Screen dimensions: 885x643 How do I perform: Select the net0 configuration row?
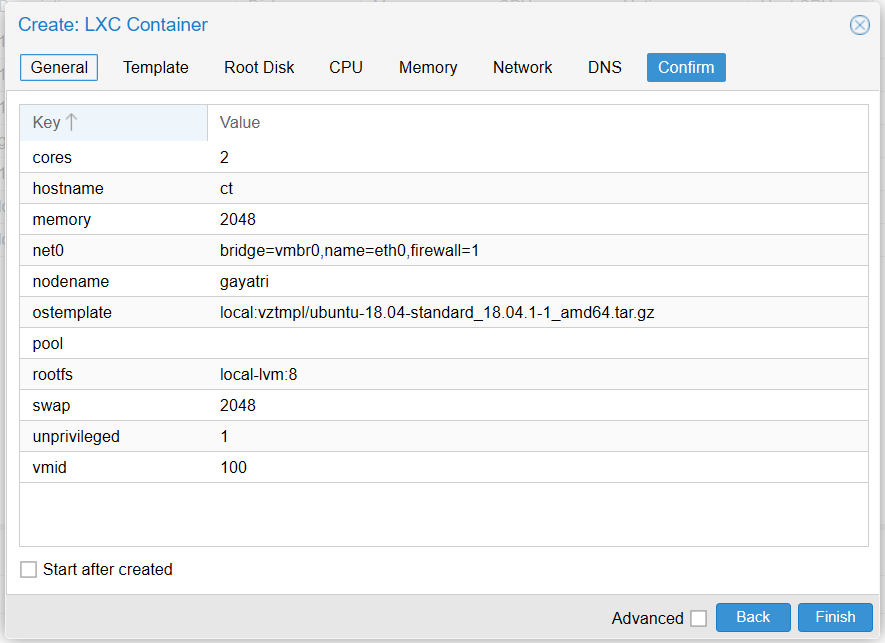[444, 250]
